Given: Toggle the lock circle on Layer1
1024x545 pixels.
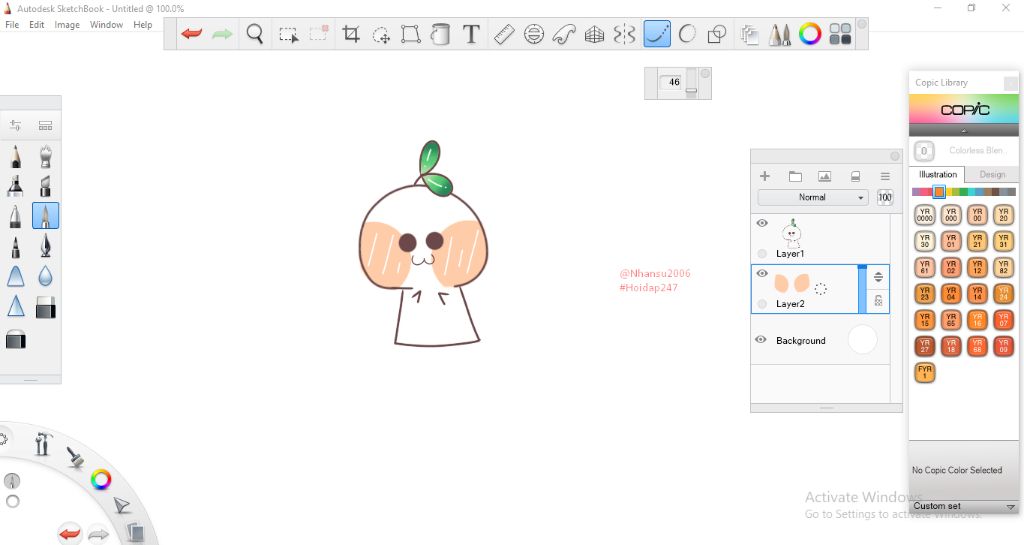Looking at the screenshot, I should coord(761,253).
